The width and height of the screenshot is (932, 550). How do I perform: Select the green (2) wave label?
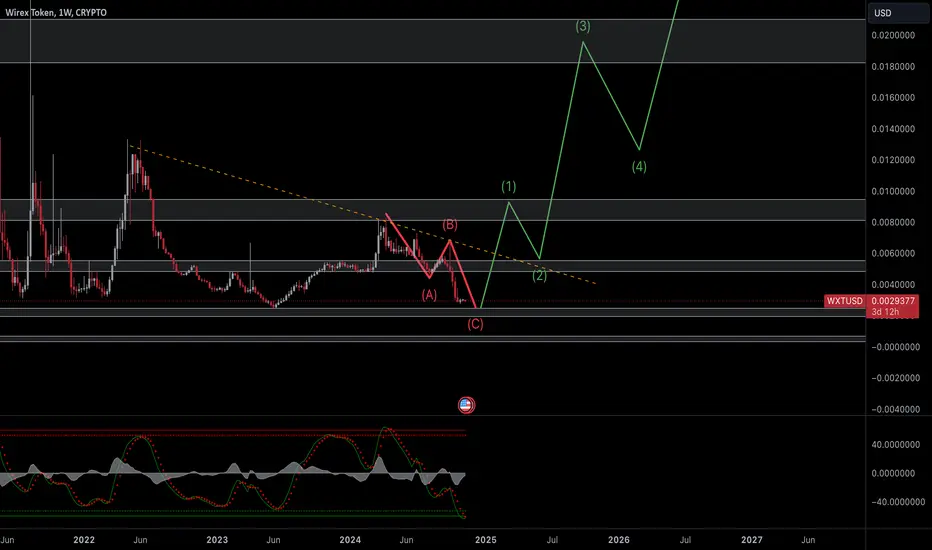pos(539,276)
